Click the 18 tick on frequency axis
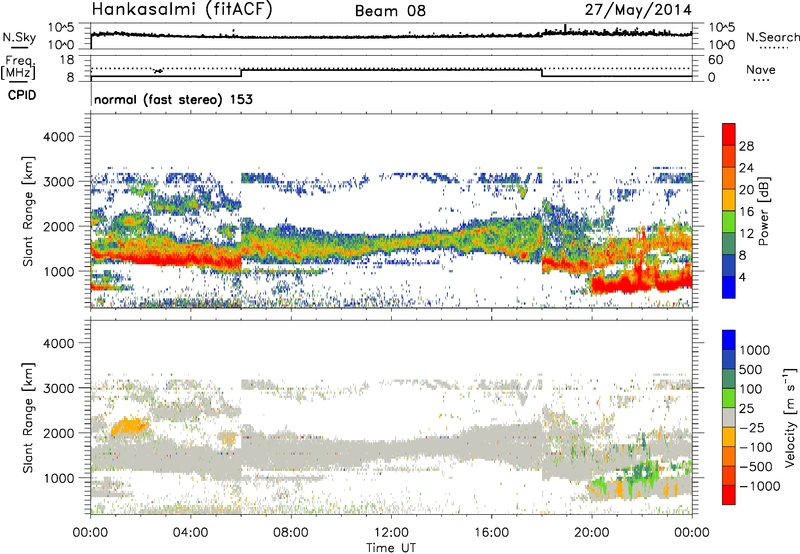Viewport: 800px width, 554px height. coord(68,60)
